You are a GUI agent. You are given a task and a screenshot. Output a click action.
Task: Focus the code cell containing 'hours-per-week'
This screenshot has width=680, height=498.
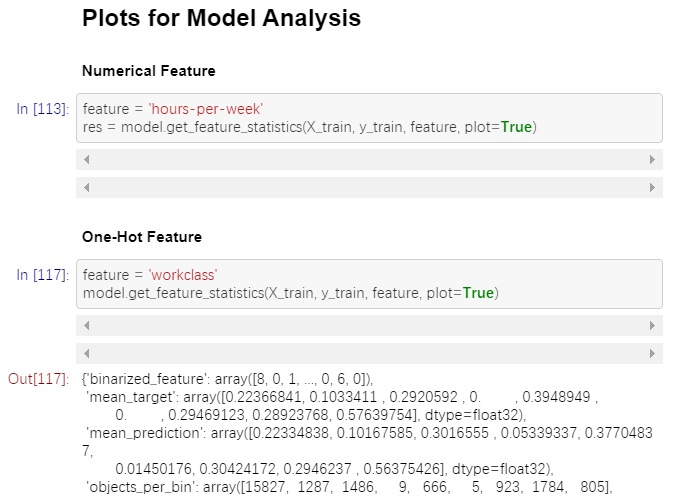(369, 118)
